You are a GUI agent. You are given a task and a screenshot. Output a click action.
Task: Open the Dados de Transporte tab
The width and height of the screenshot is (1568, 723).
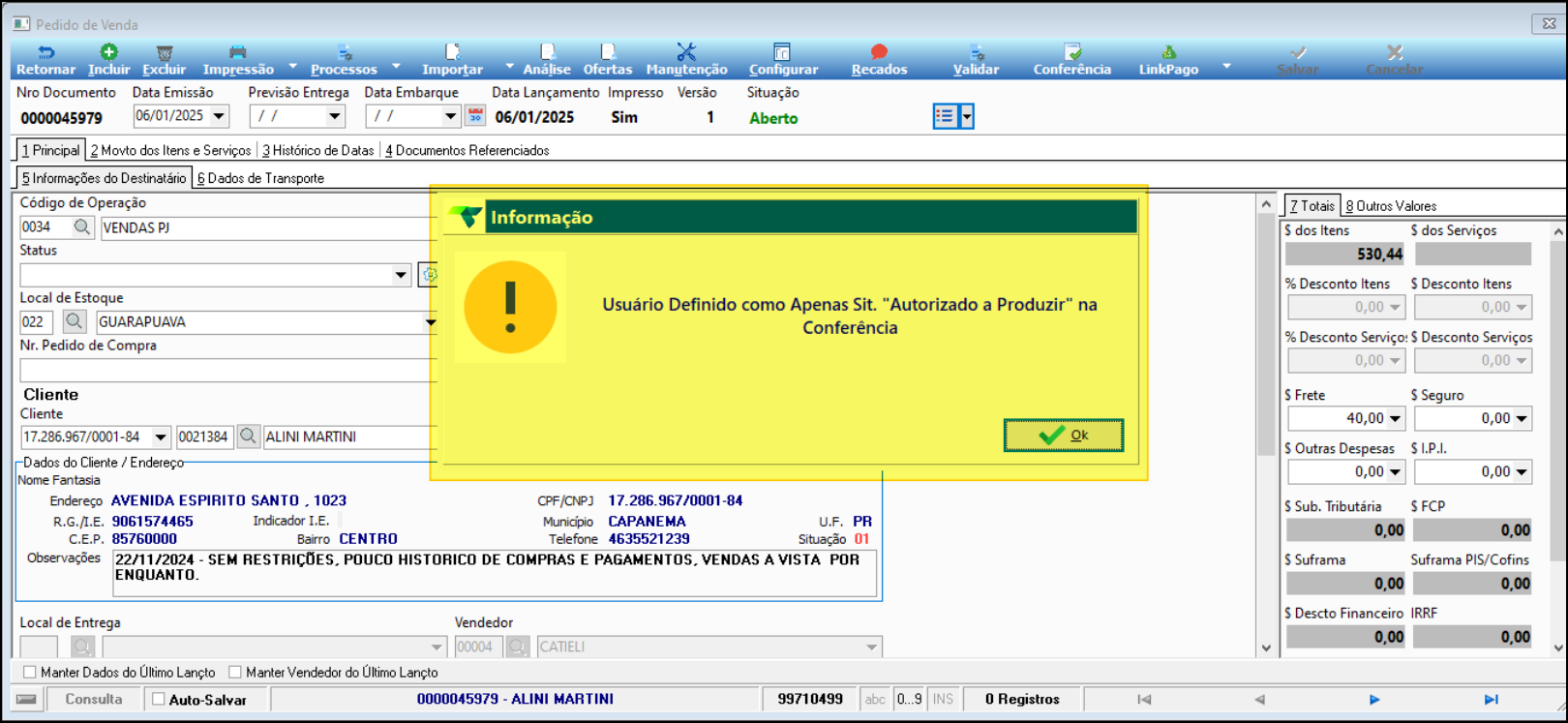click(261, 179)
